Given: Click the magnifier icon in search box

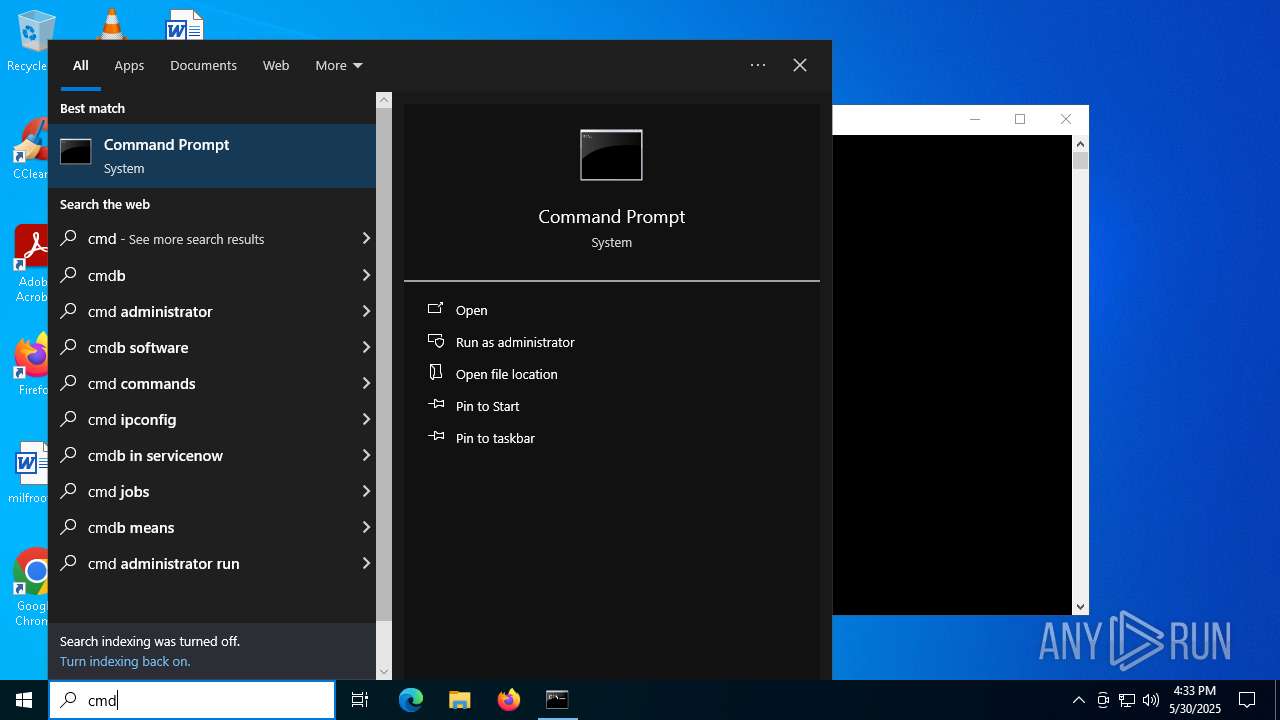Looking at the screenshot, I should (69, 700).
